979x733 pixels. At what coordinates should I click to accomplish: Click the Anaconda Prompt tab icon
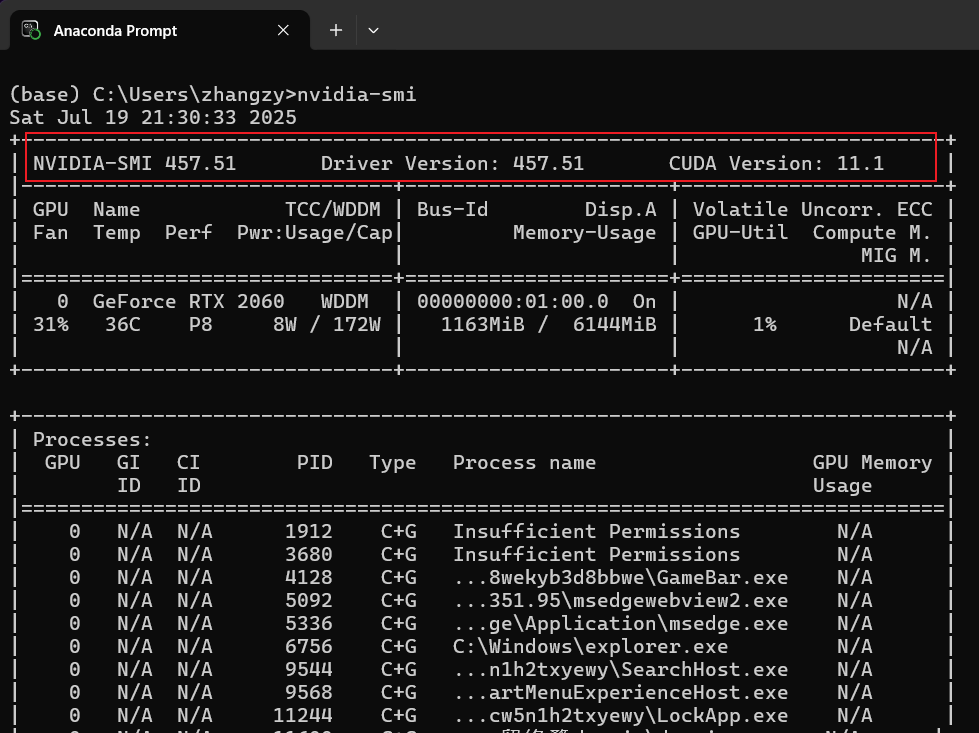point(31,30)
